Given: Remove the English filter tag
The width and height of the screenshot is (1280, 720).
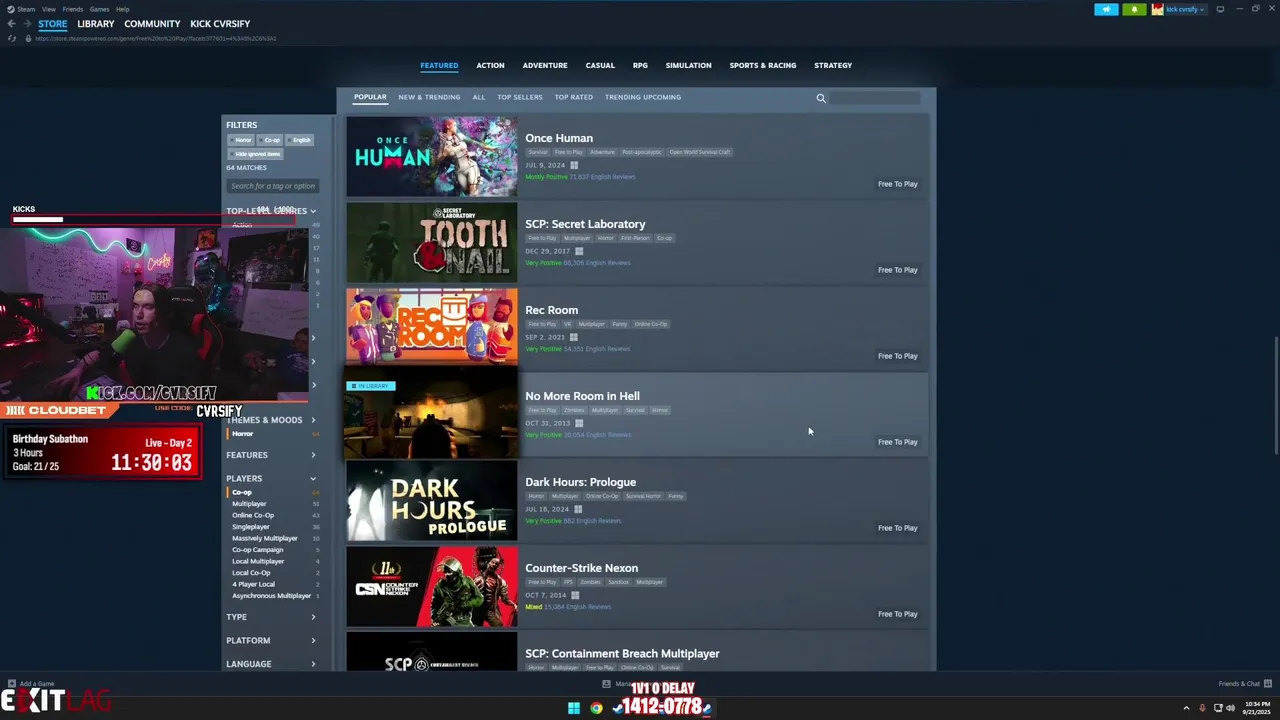Looking at the screenshot, I should tap(299, 140).
